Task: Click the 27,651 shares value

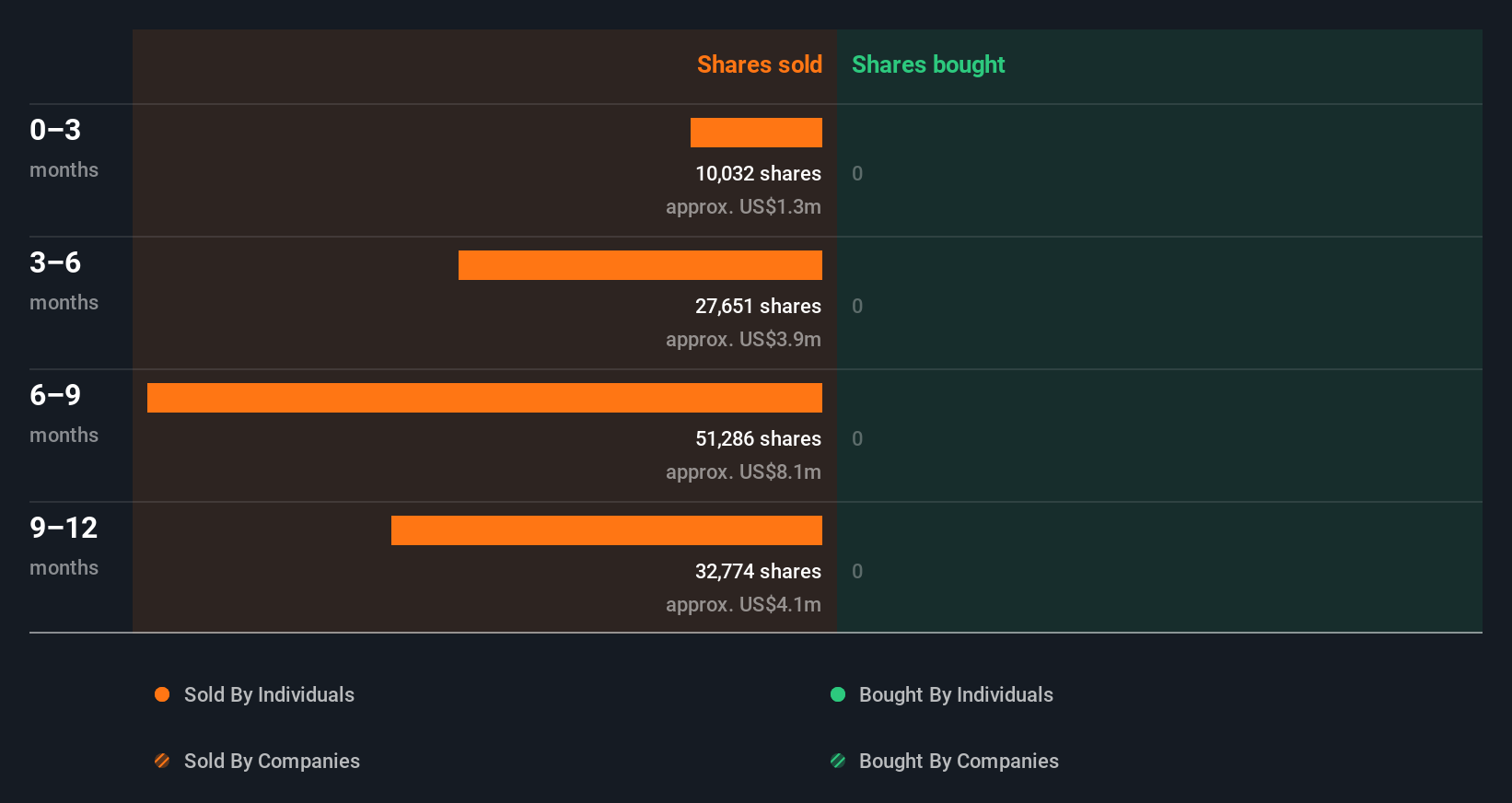Action: coord(758,306)
